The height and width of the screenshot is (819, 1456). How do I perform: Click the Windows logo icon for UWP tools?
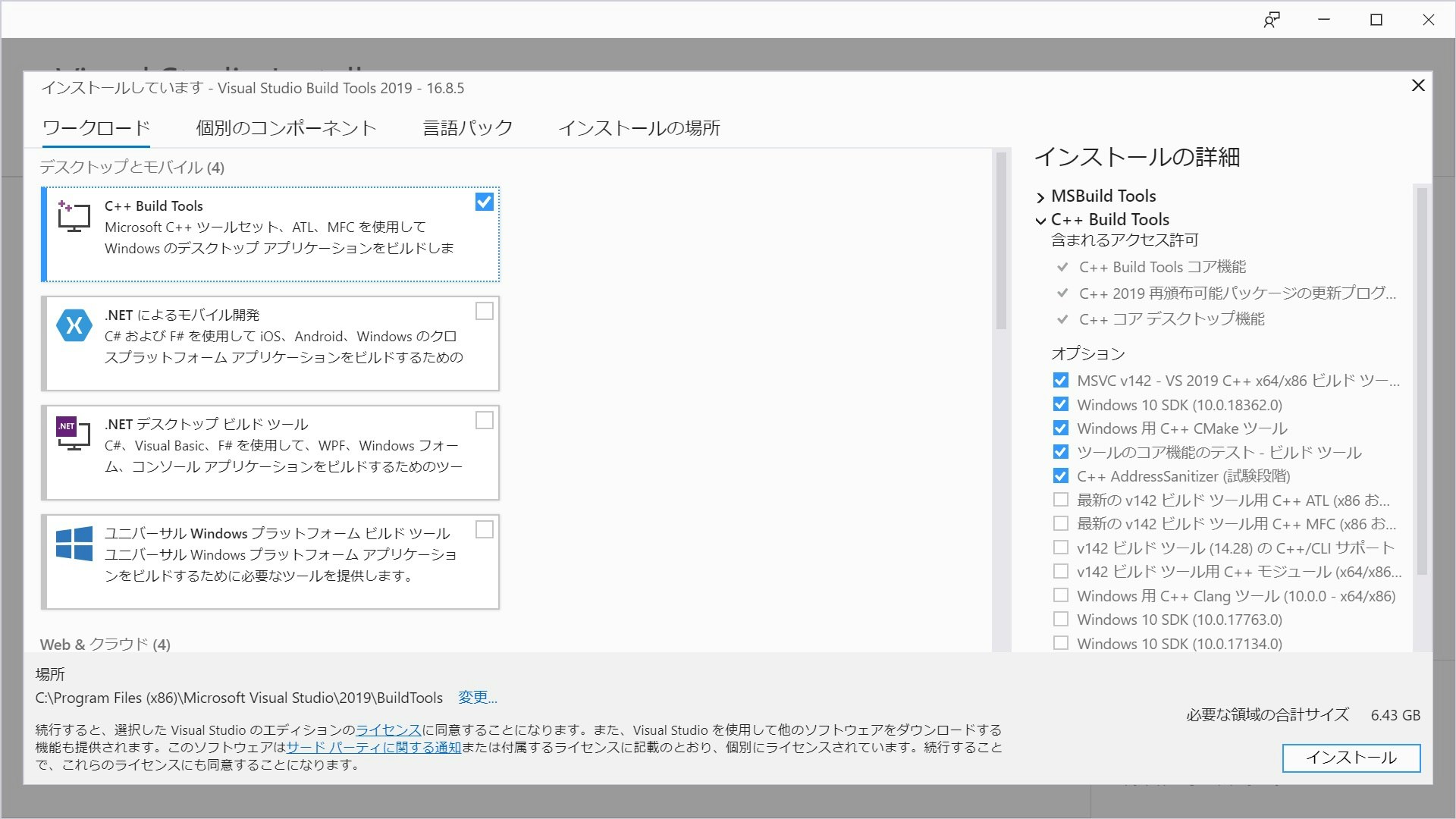point(74,543)
